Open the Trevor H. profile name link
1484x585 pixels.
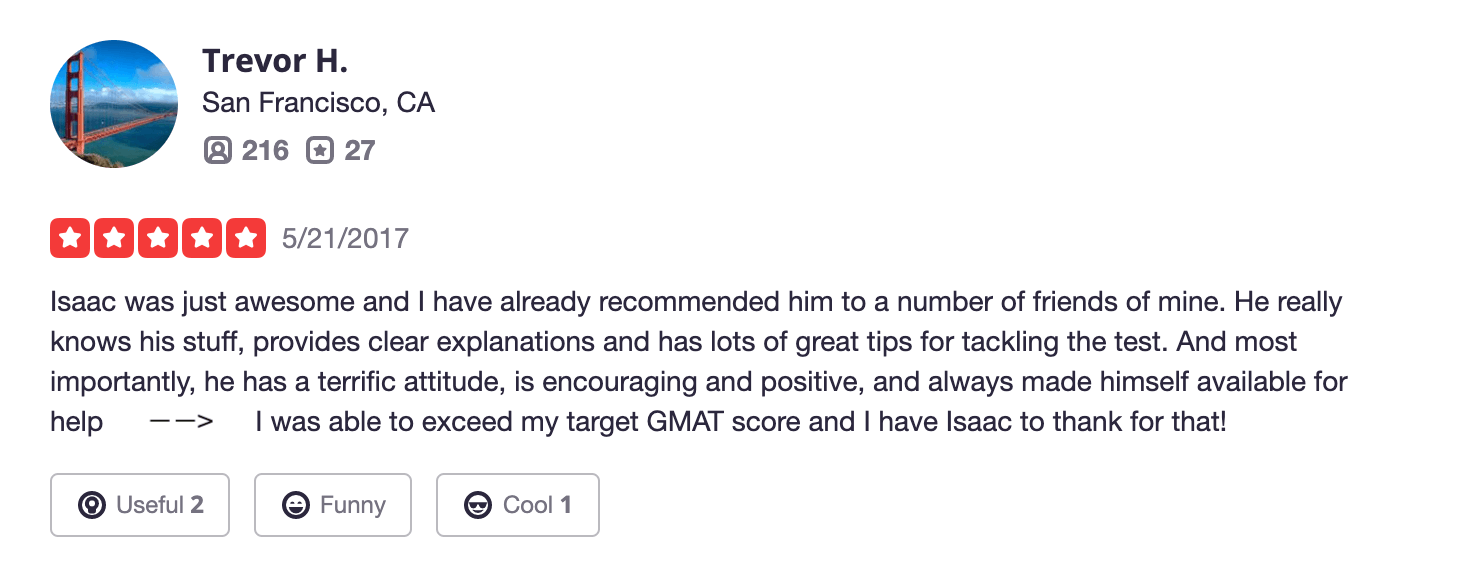[275, 61]
